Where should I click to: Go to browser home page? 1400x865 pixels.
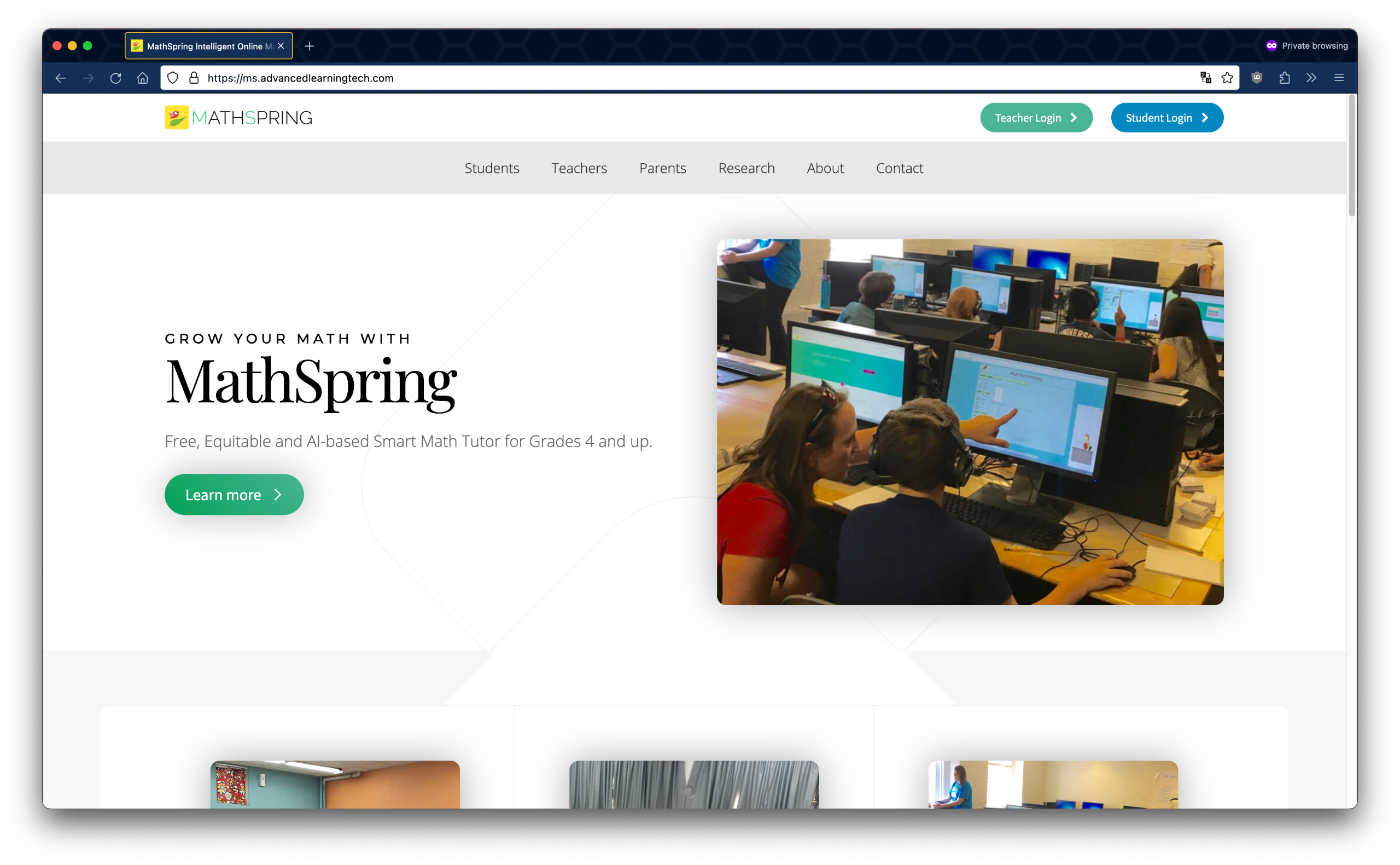pos(143,78)
